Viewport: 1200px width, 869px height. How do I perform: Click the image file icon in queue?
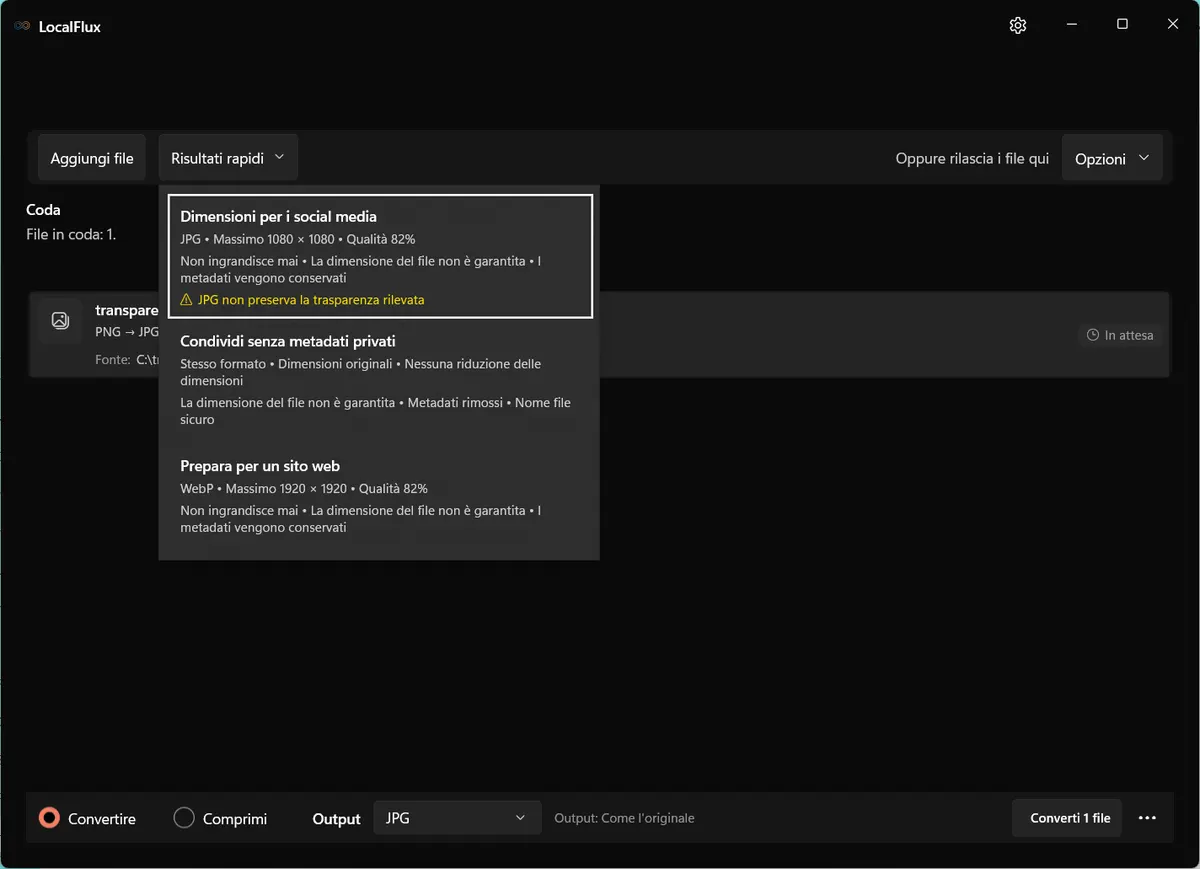(x=60, y=321)
